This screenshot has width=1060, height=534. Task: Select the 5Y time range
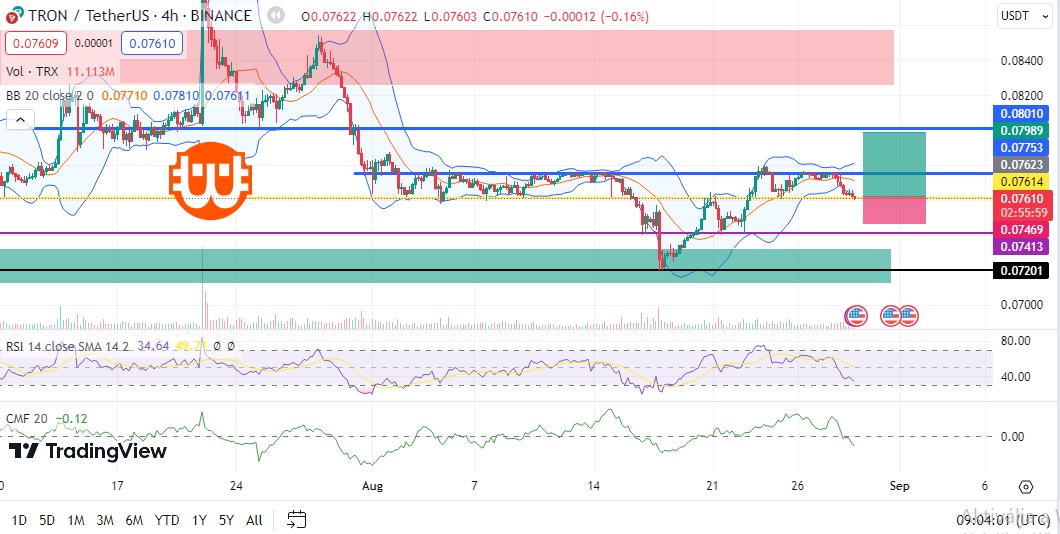pos(226,520)
